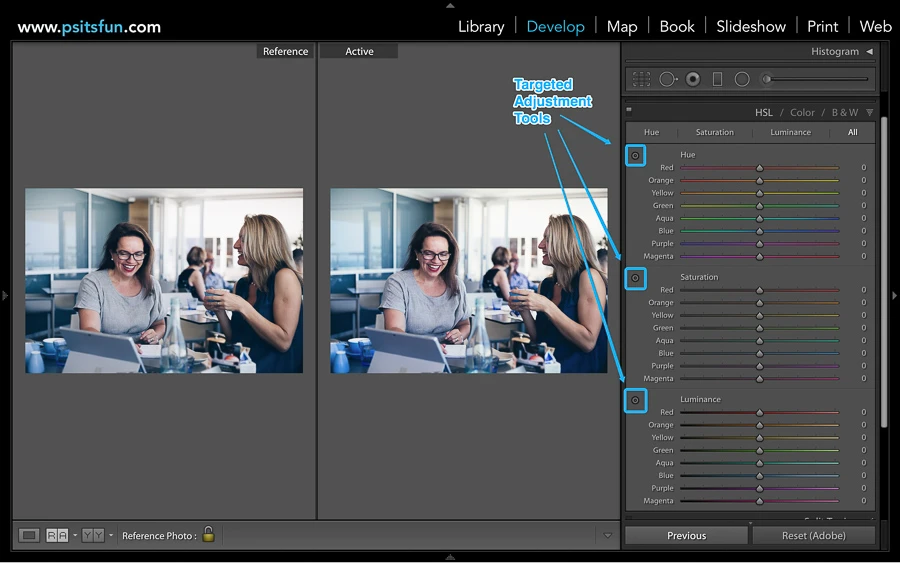Hide the top module picker panel
This screenshot has height=563, width=900.
tap(450, 5)
